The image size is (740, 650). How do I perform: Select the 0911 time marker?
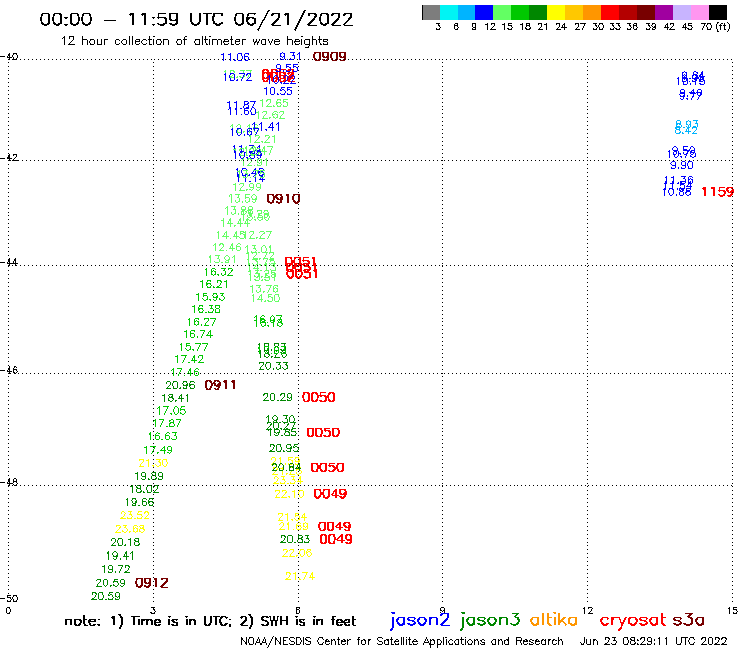220,385
